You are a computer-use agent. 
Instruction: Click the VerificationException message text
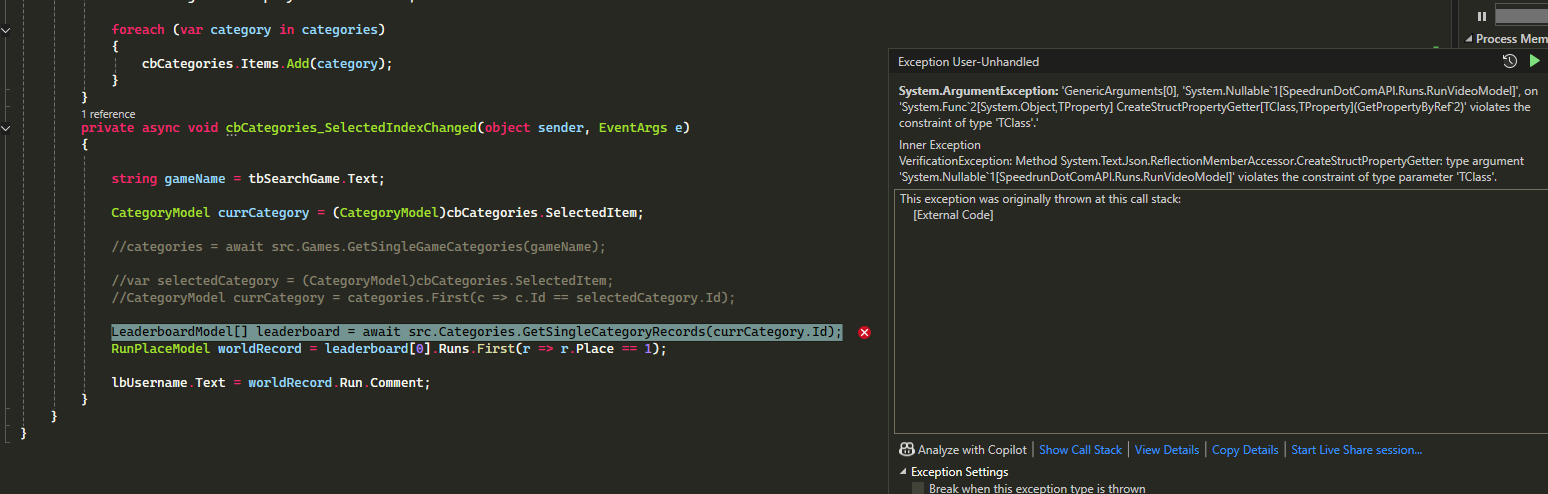tap(1211, 169)
